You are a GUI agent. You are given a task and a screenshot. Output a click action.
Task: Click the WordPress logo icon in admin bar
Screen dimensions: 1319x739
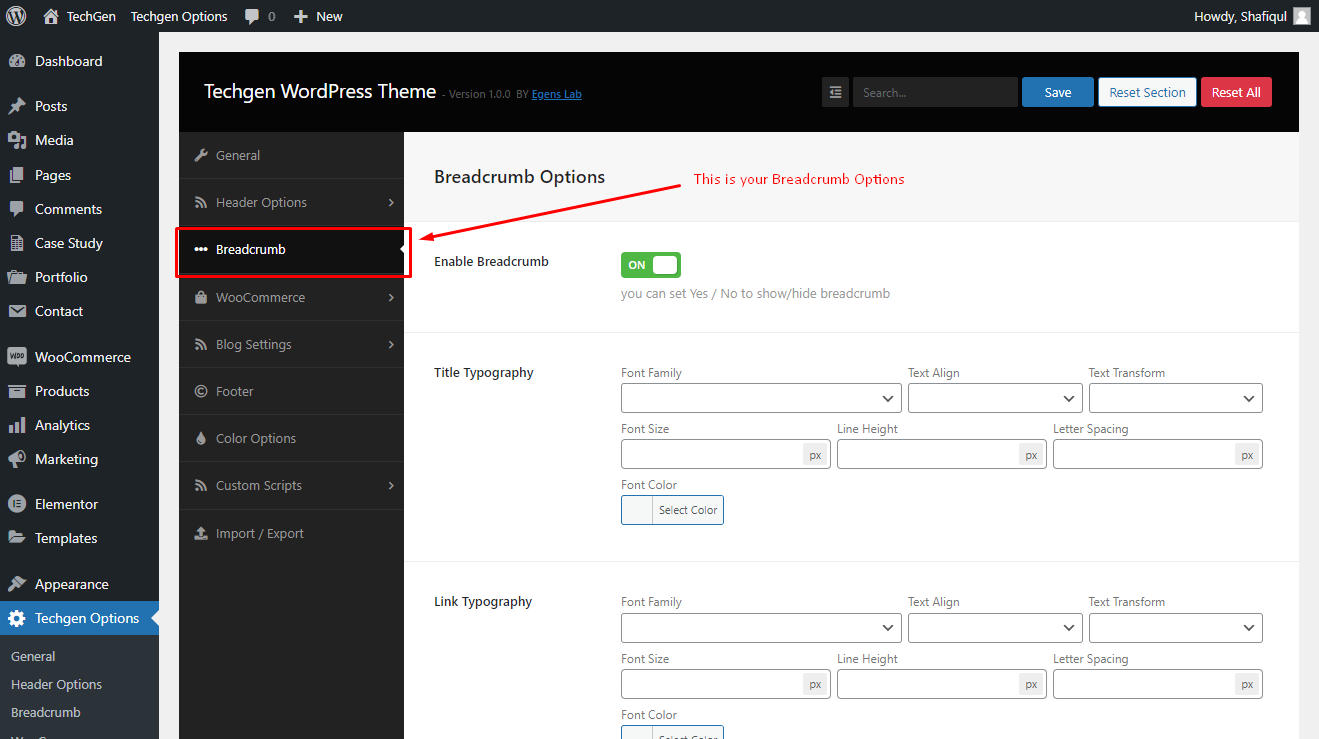(16, 16)
